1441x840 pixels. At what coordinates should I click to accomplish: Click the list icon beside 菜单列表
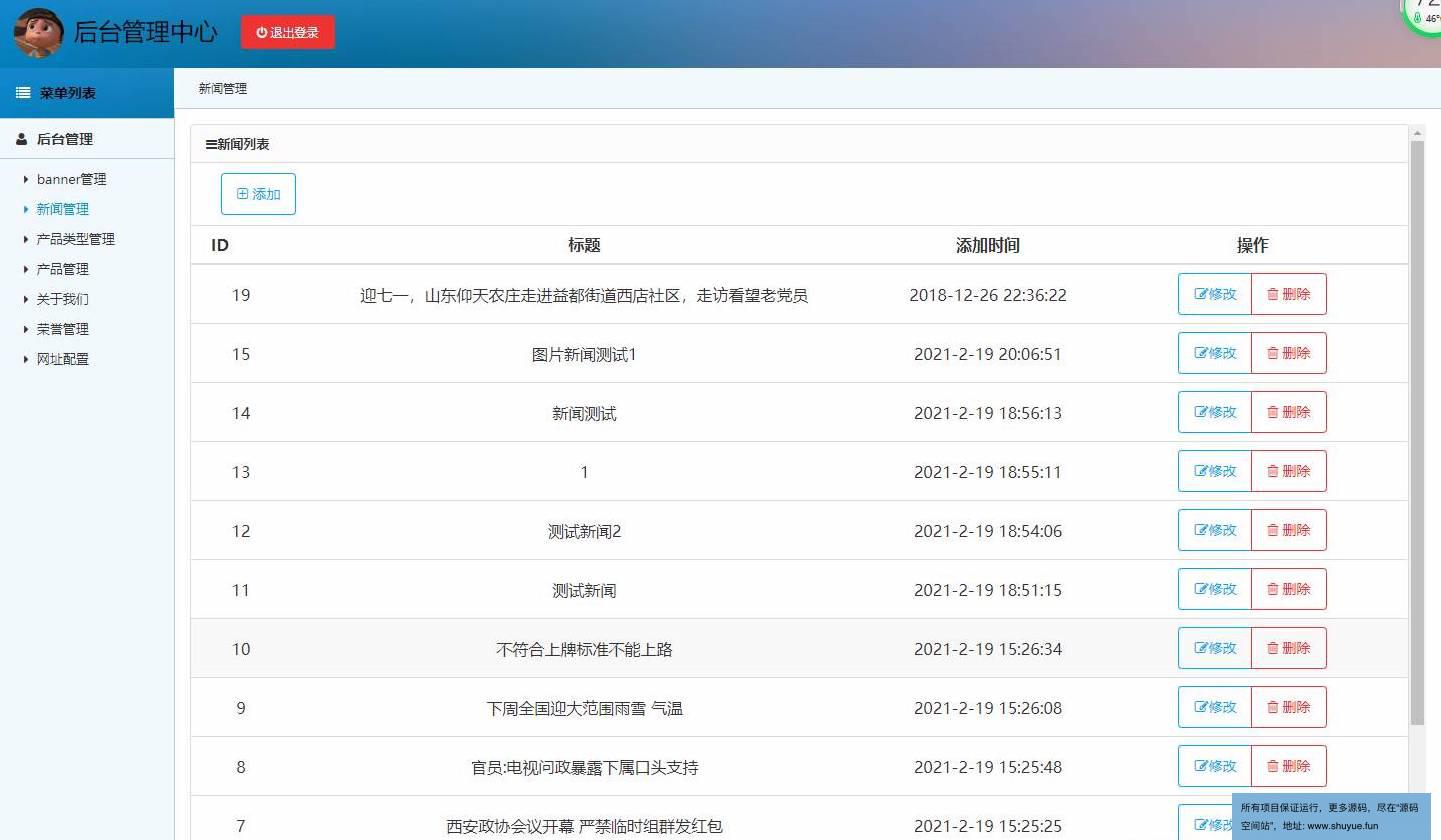tap(23, 93)
